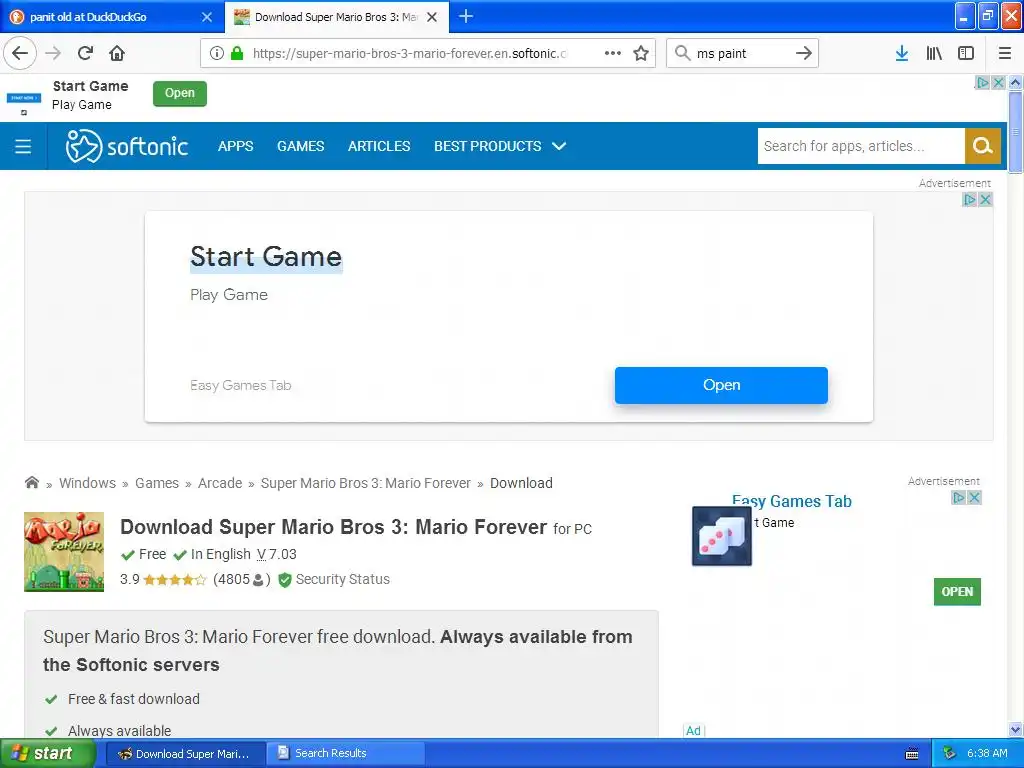Image resolution: width=1024 pixels, height=768 pixels.
Task: Open a new tab with plus button
Action: [x=466, y=16]
